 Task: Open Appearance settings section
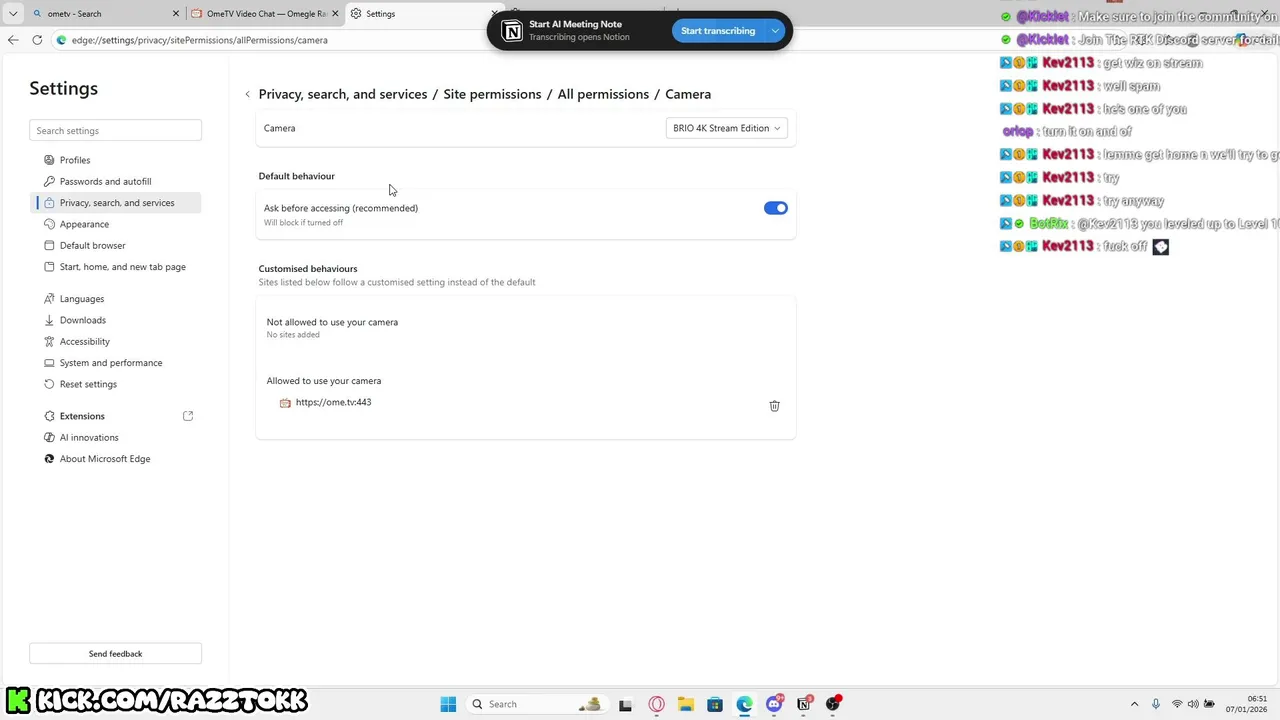[x=116, y=224]
